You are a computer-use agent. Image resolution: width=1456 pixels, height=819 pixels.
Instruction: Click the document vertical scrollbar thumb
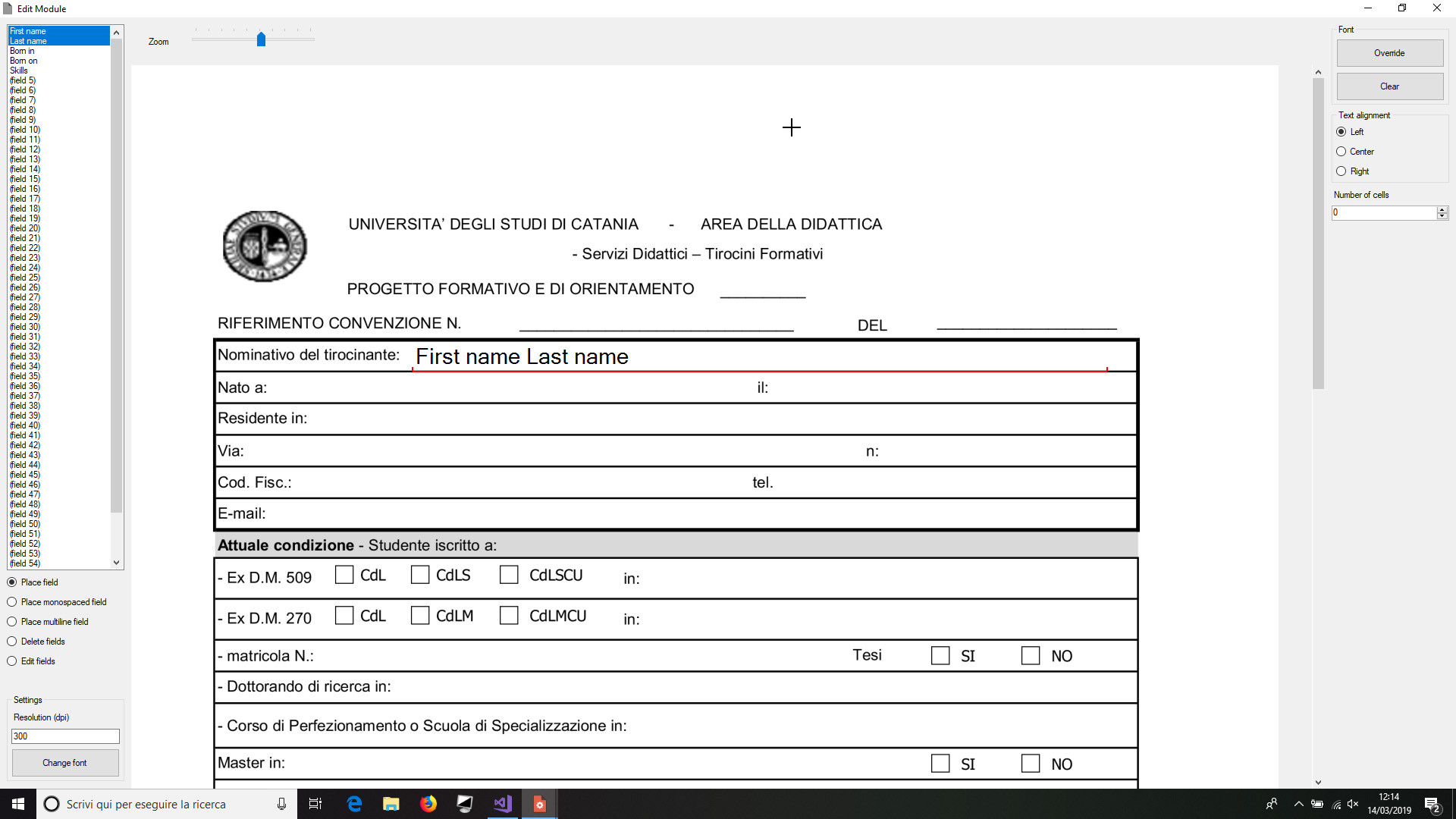[x=1318, y=234]
